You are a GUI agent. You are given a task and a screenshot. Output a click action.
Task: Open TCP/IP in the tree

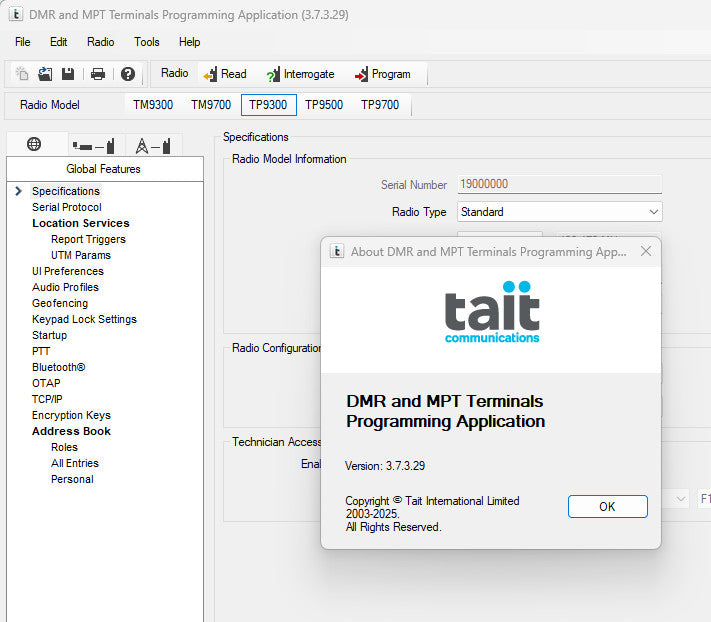(x=47, y=399)
